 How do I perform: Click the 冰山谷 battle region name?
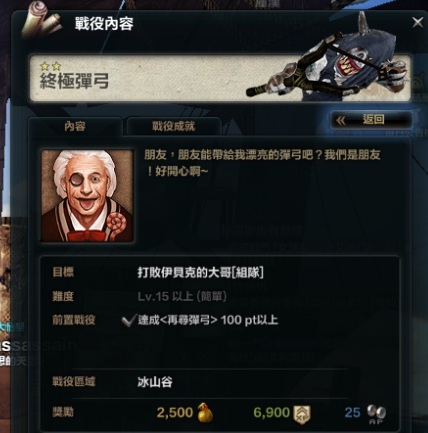[x=155, y=382]
